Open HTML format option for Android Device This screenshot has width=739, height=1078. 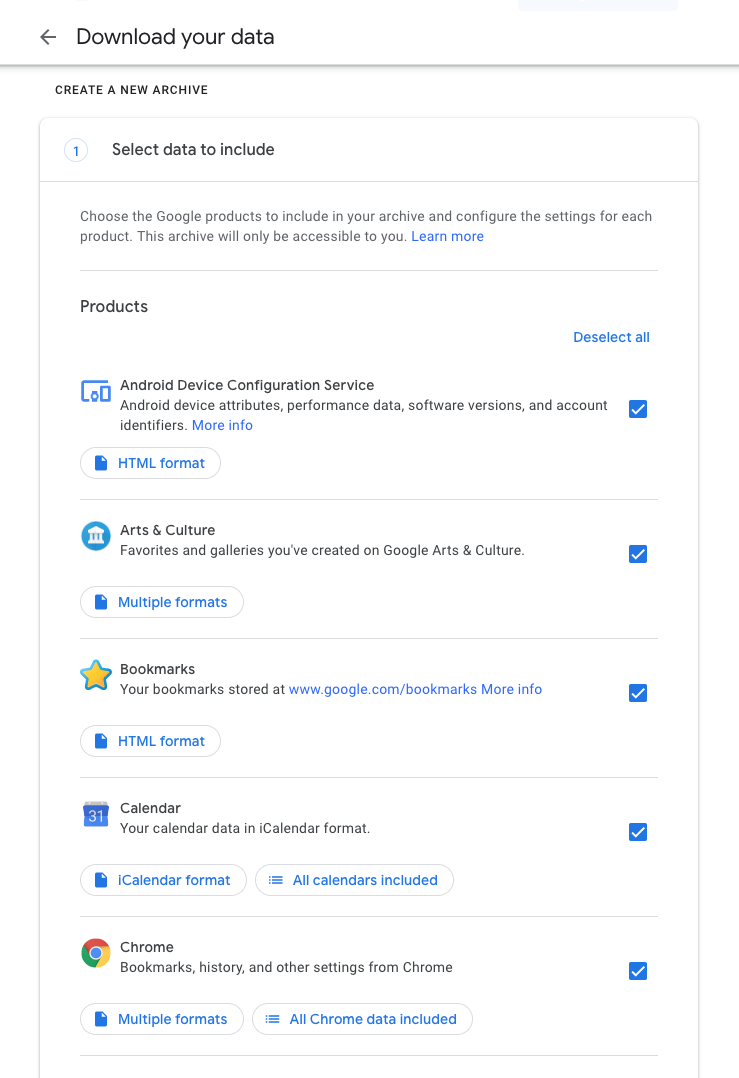tap(150, 463)
